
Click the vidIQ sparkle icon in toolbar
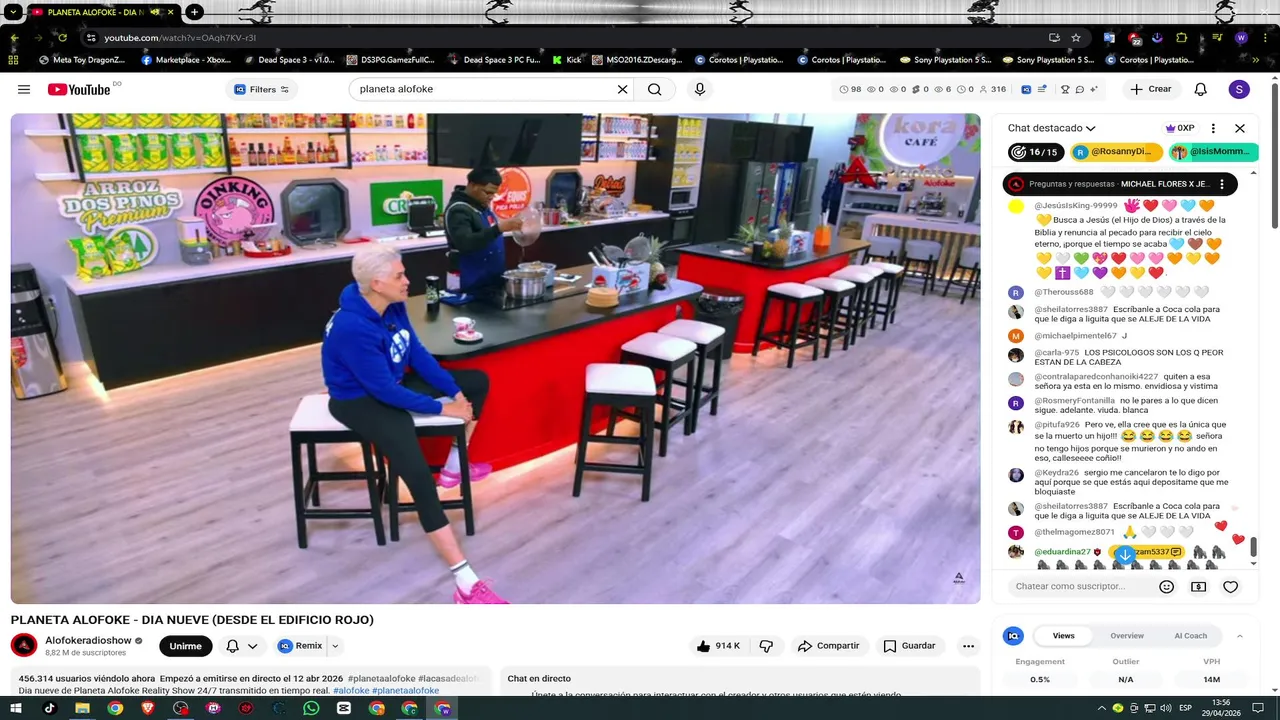(1093, 89)
